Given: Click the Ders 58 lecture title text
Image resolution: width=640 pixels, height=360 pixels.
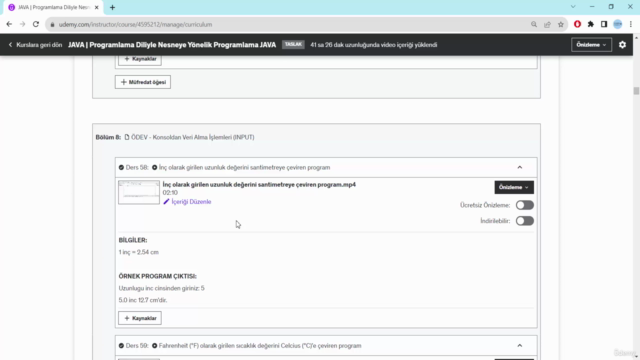Looking at the screenshot, I should pos(244,167).
